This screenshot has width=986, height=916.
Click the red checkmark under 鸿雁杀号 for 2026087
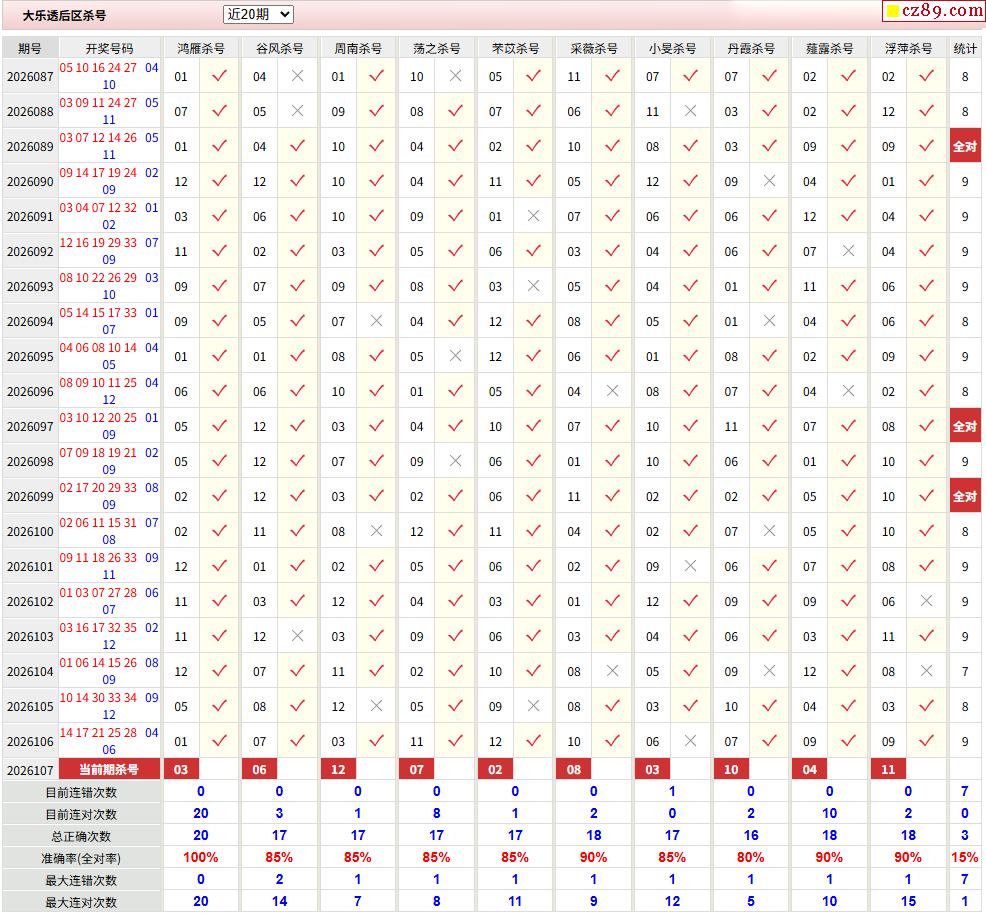point(219,76)
